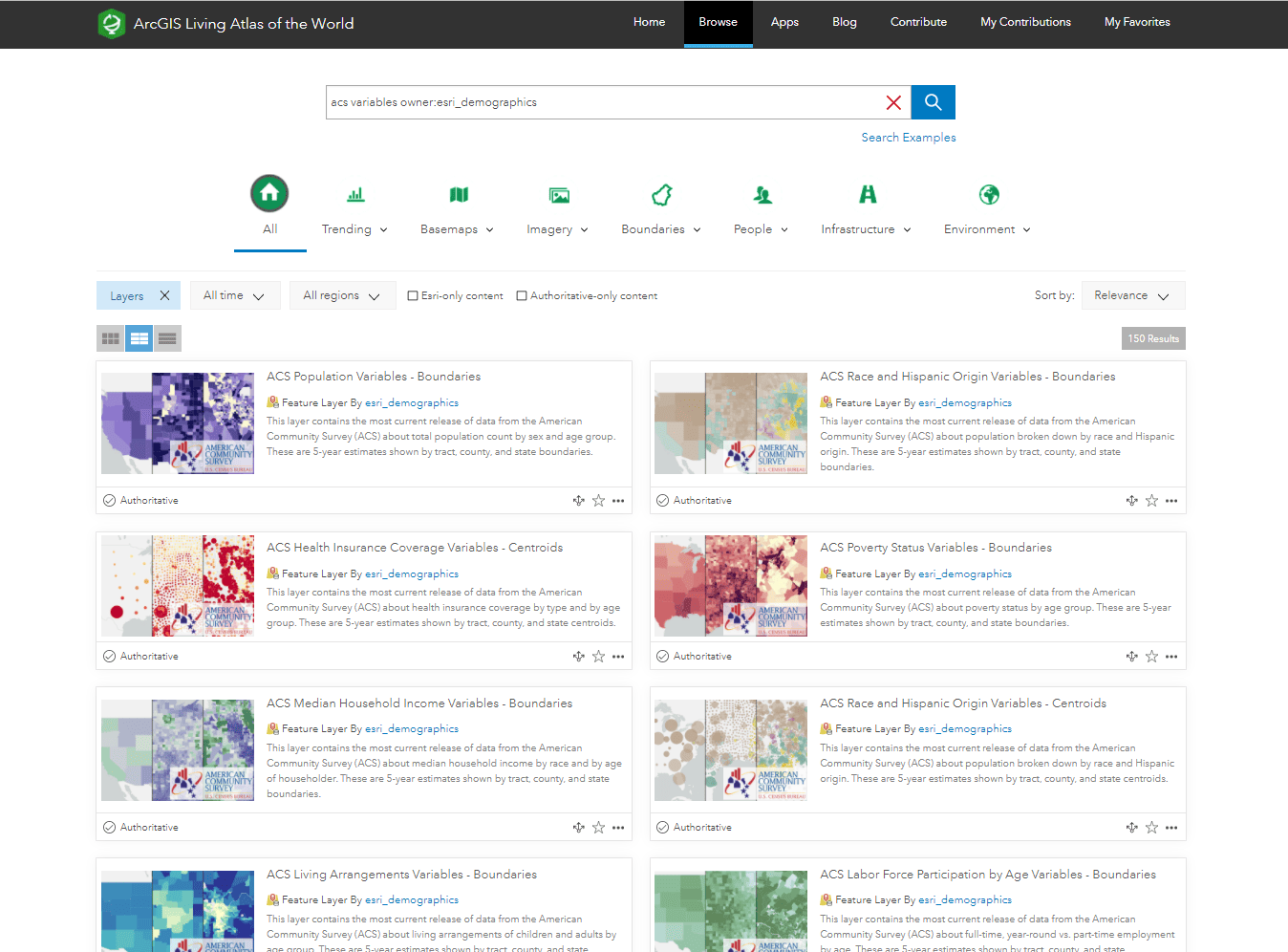Open the All regions filter dropdown
This screenshot has width=1288, height=952.
[342, 295]
